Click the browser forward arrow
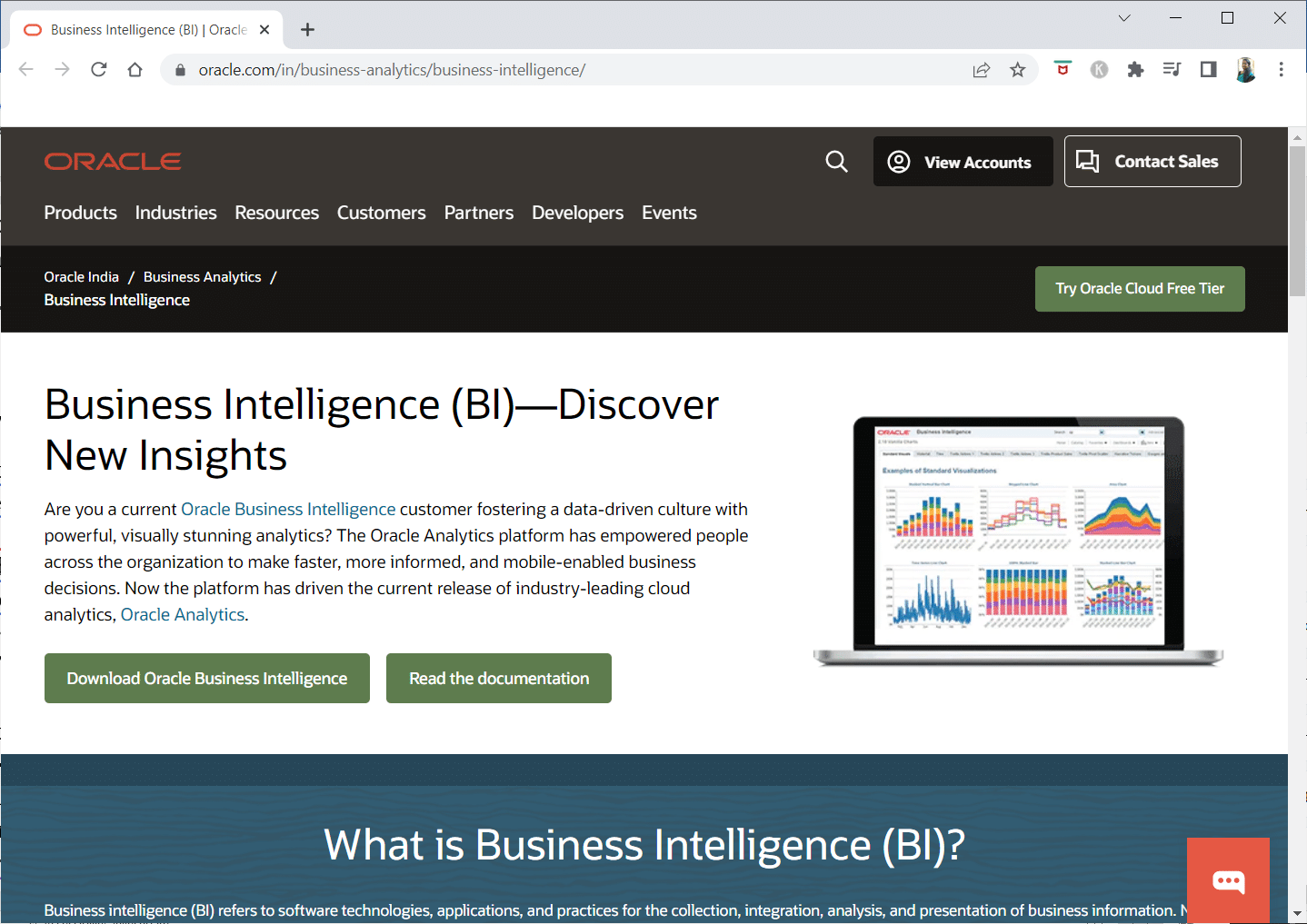1307x924 pixels. click(x=62, y=70)
